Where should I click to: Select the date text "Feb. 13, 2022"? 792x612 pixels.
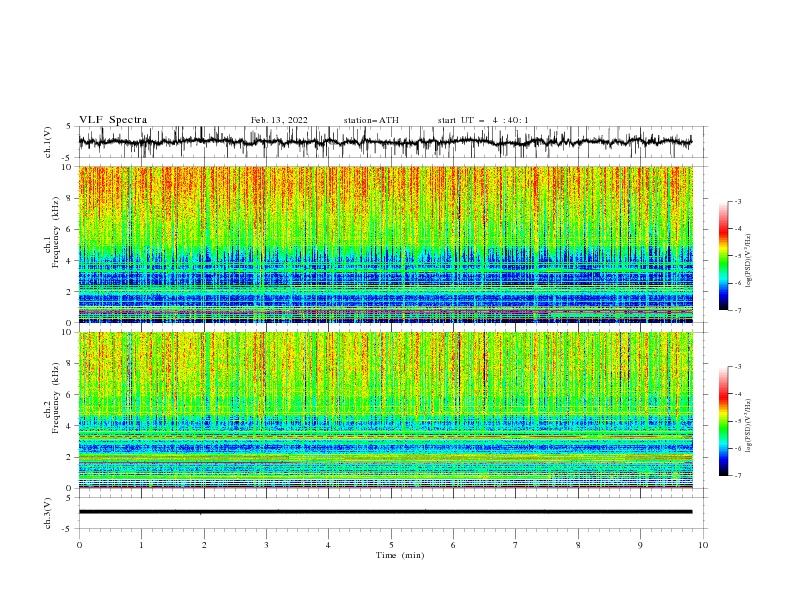pyautogui.click(x=279, y=120)
